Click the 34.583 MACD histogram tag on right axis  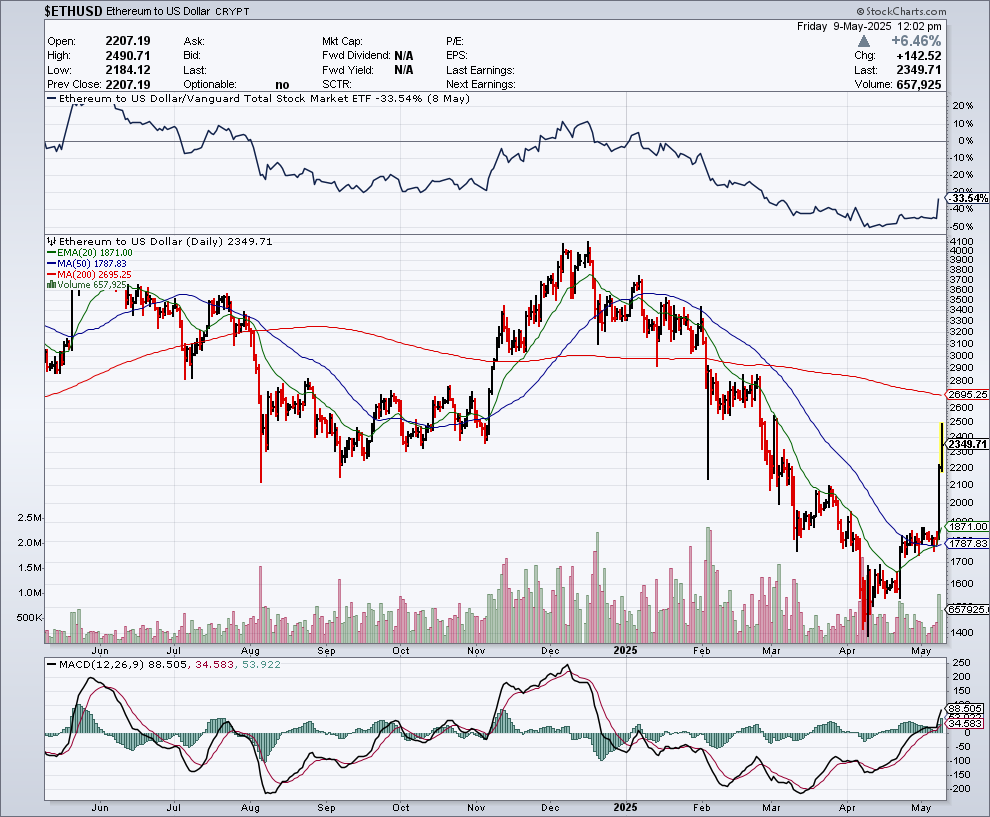(965, 724)
